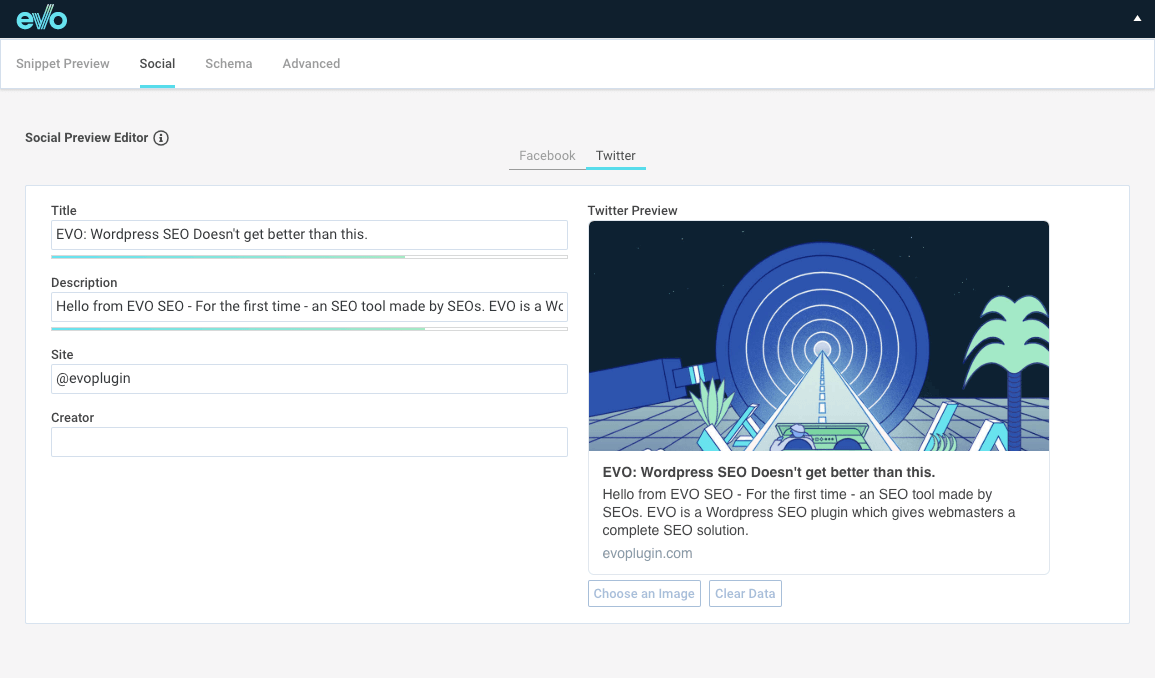Click the empty Creator field
Image resolution: width=1155 pixels, height=678 pixels.
pyautogui.click(x=309, y=441)
